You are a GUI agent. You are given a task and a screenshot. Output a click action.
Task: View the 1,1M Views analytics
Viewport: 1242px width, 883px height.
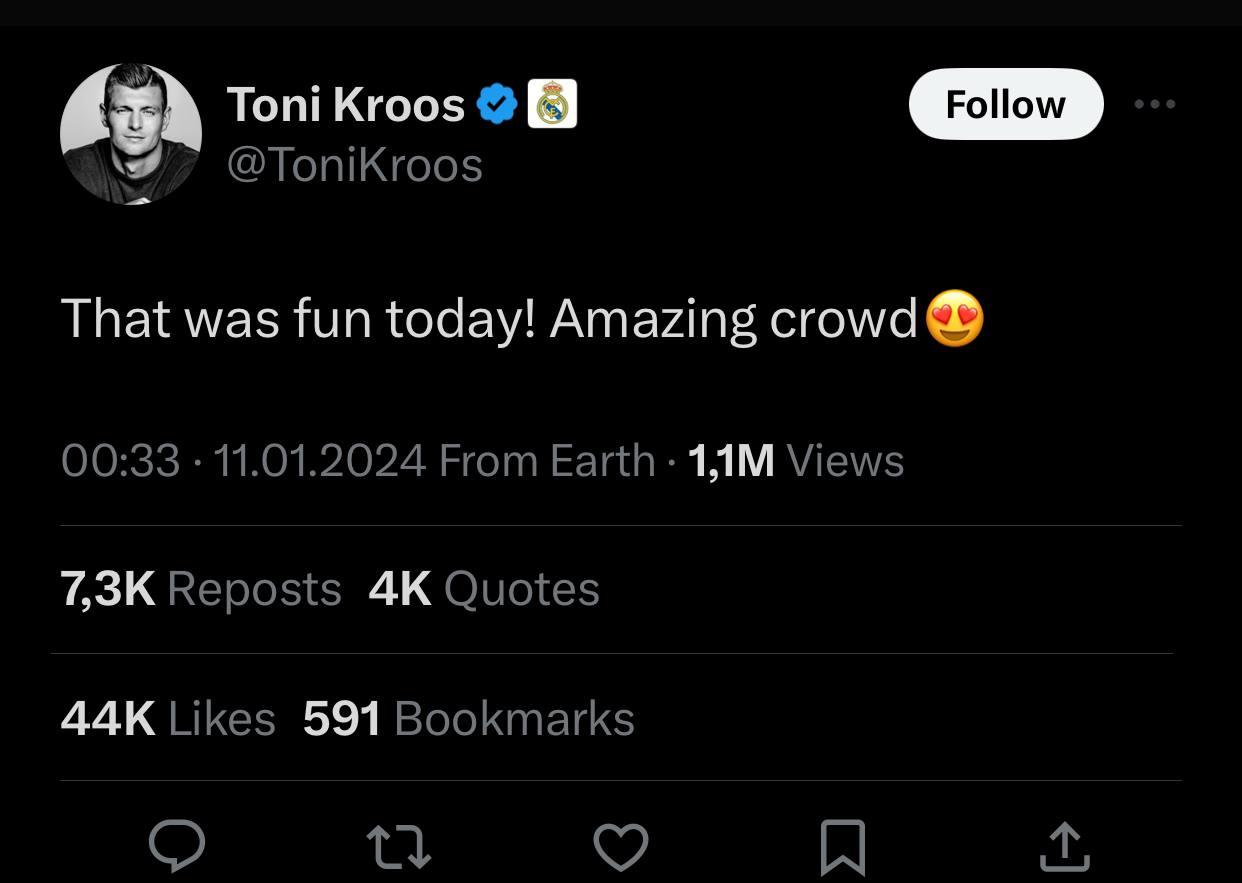click(796, 461)
